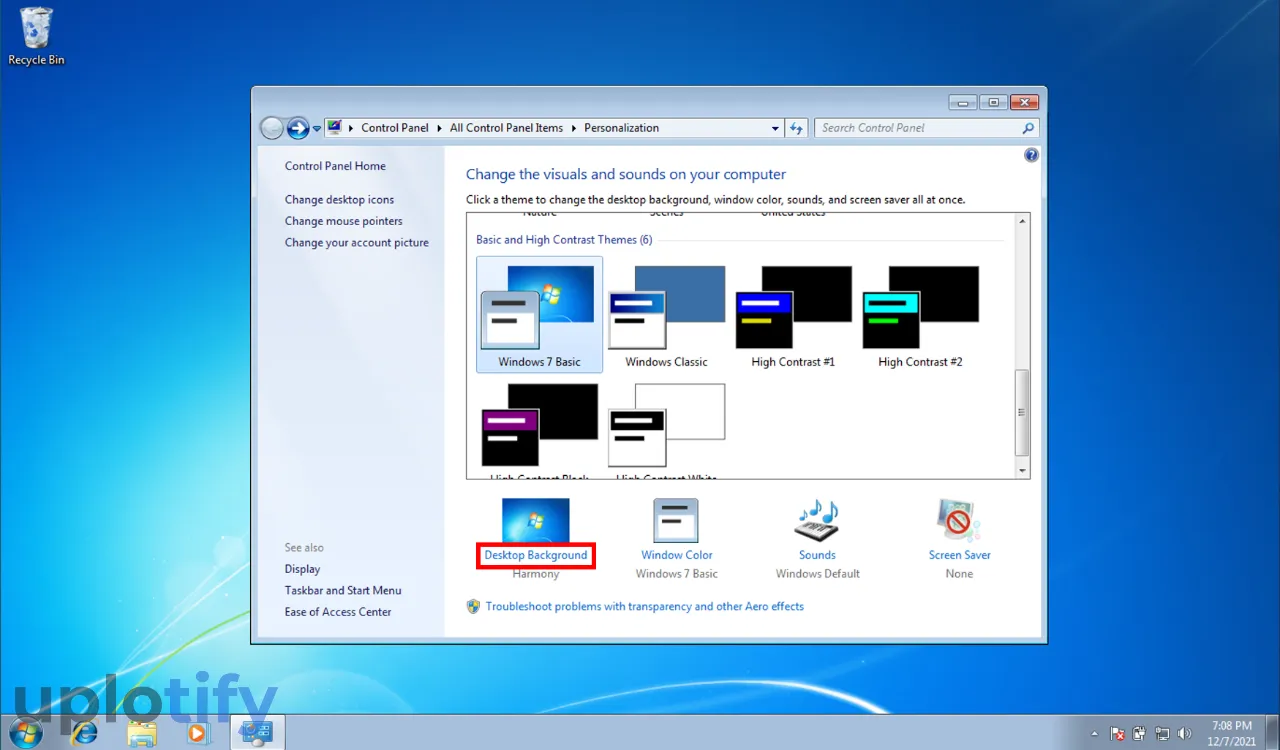The image size is (1280, 750).
Task: Click the Sounds keyboard-notes icon
Action: pos(817,521)
